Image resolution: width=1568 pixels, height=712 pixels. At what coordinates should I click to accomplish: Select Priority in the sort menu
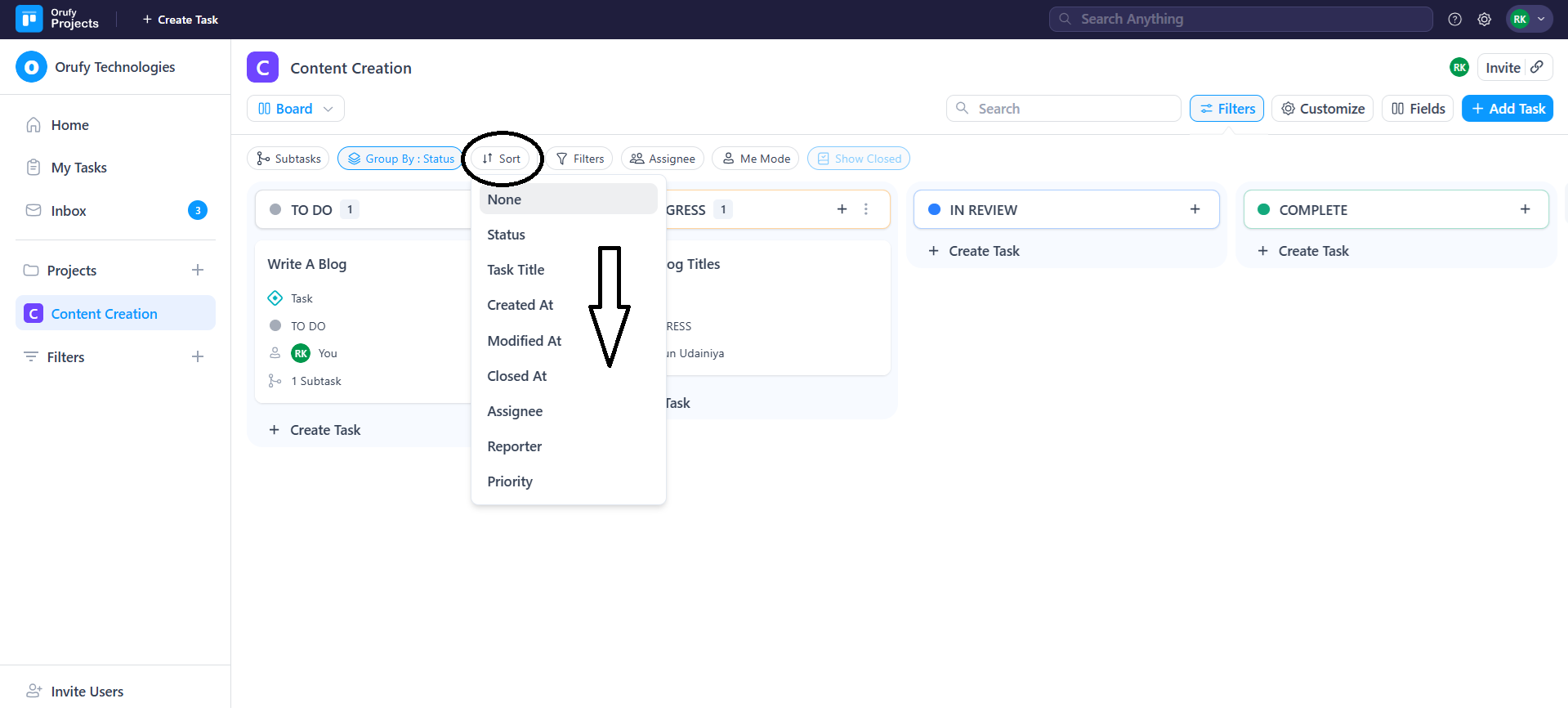[x=510, y=481]
